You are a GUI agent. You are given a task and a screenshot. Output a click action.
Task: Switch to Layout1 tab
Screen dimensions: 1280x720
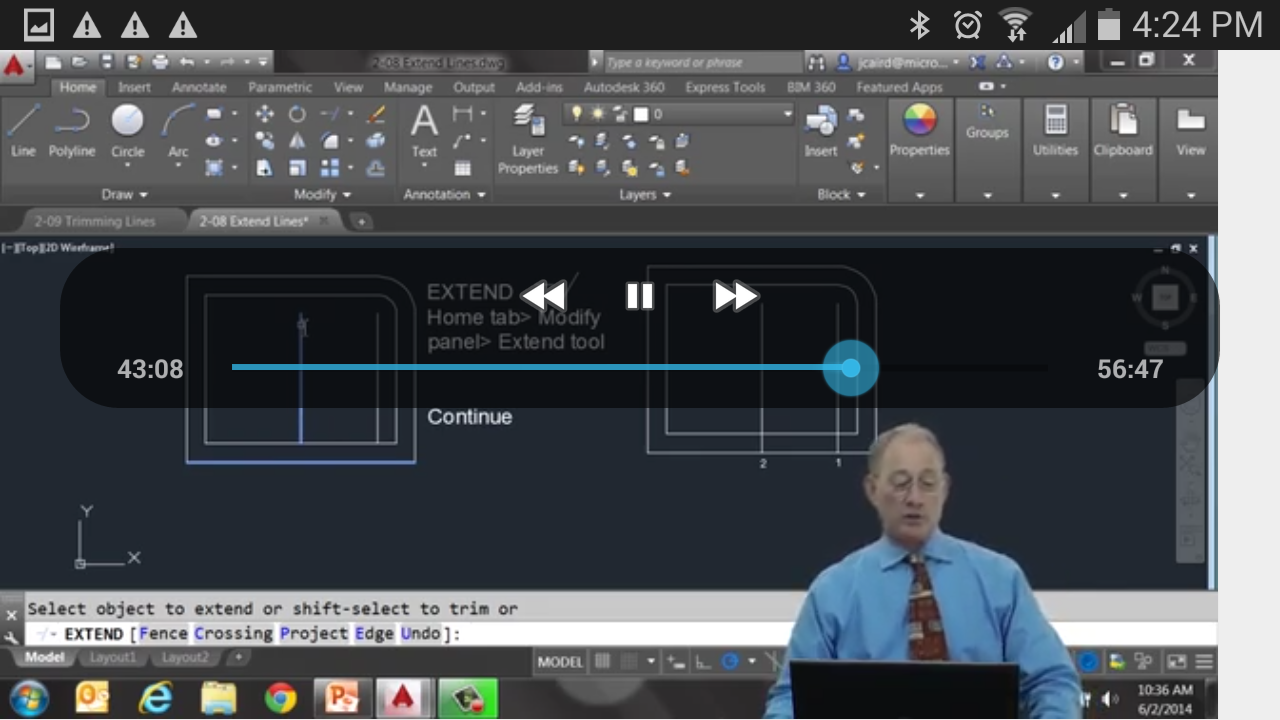[113, 657]
